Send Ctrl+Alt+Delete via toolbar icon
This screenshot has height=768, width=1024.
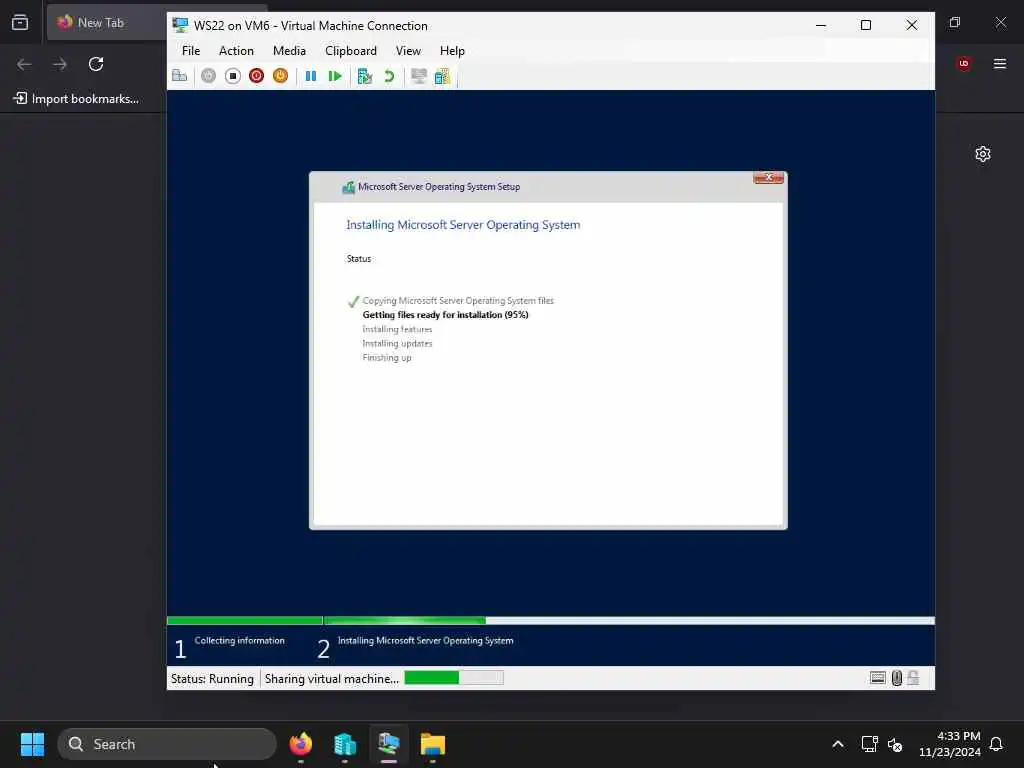180,76
